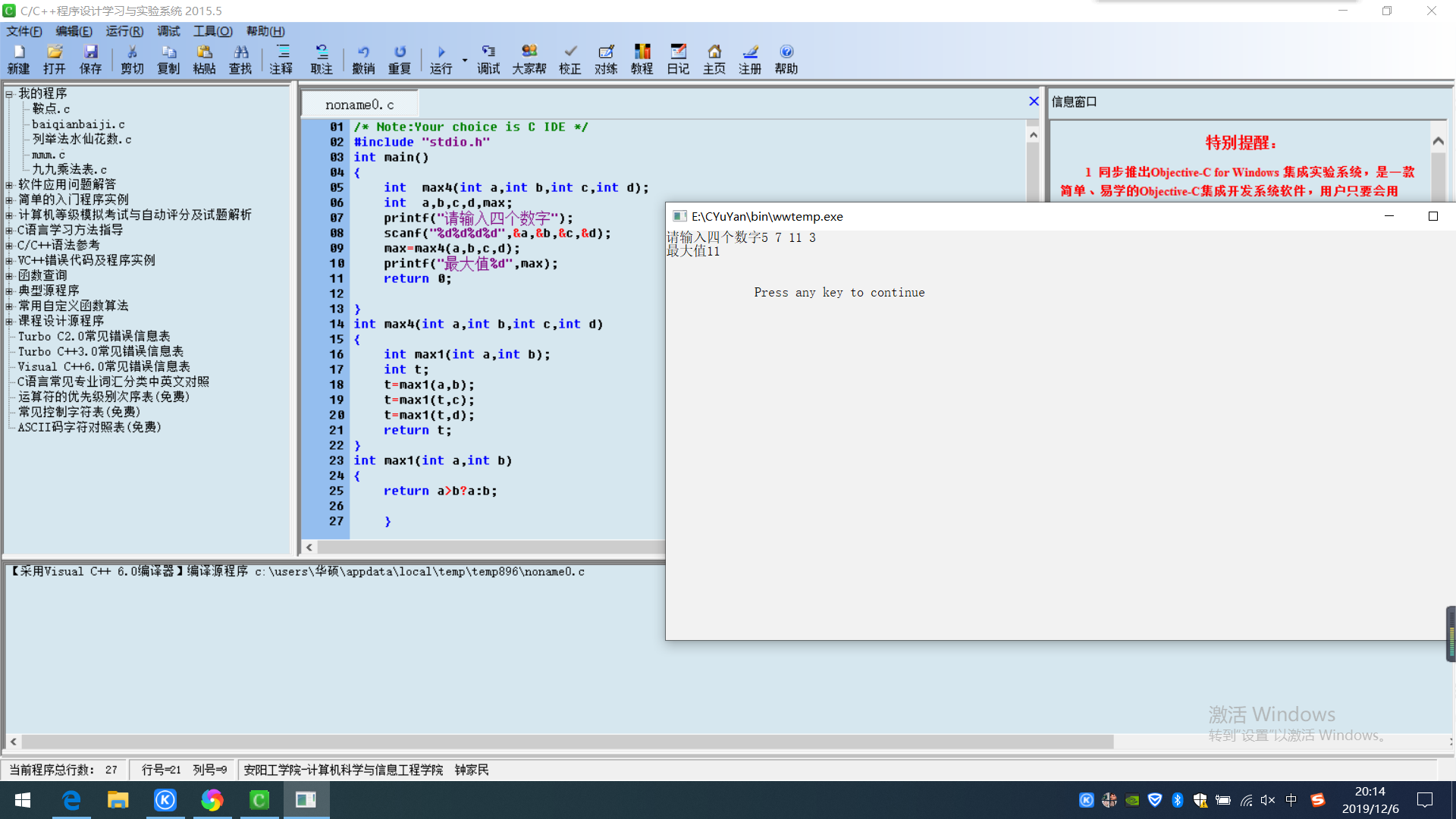Collapse the 我的程序 tree node

coord(9,94)
